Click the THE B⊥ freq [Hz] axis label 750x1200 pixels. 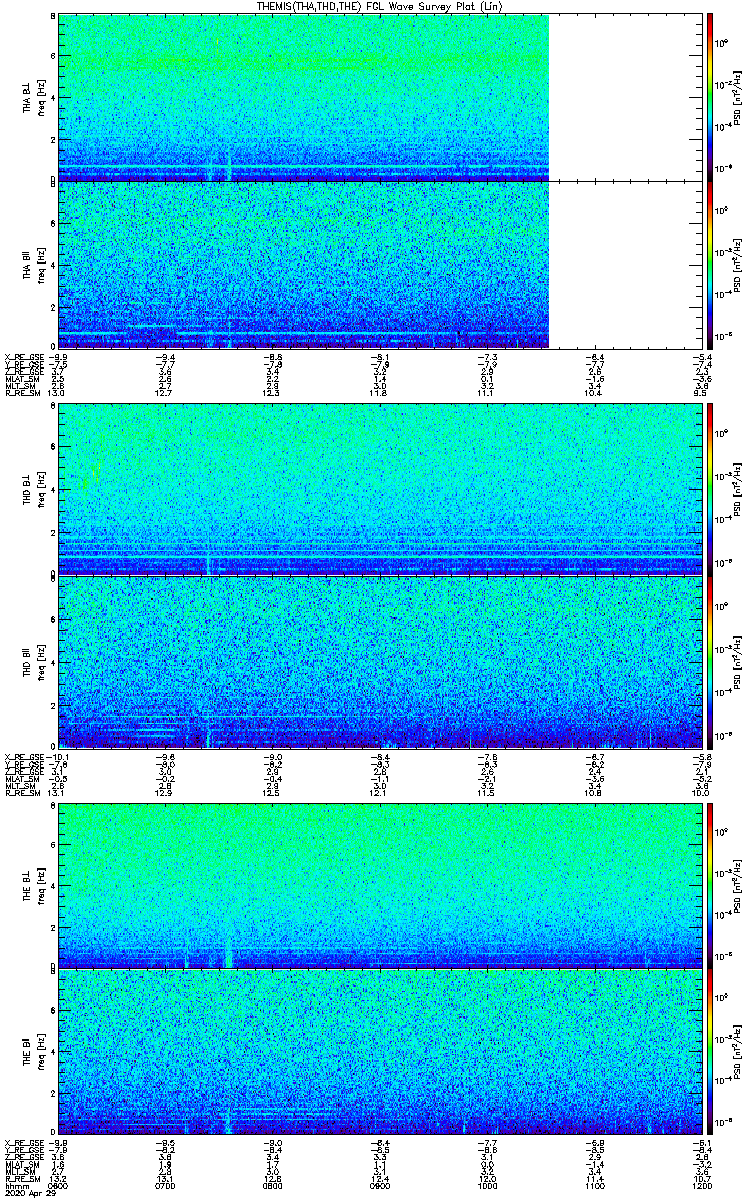click(x=40, y=884)
